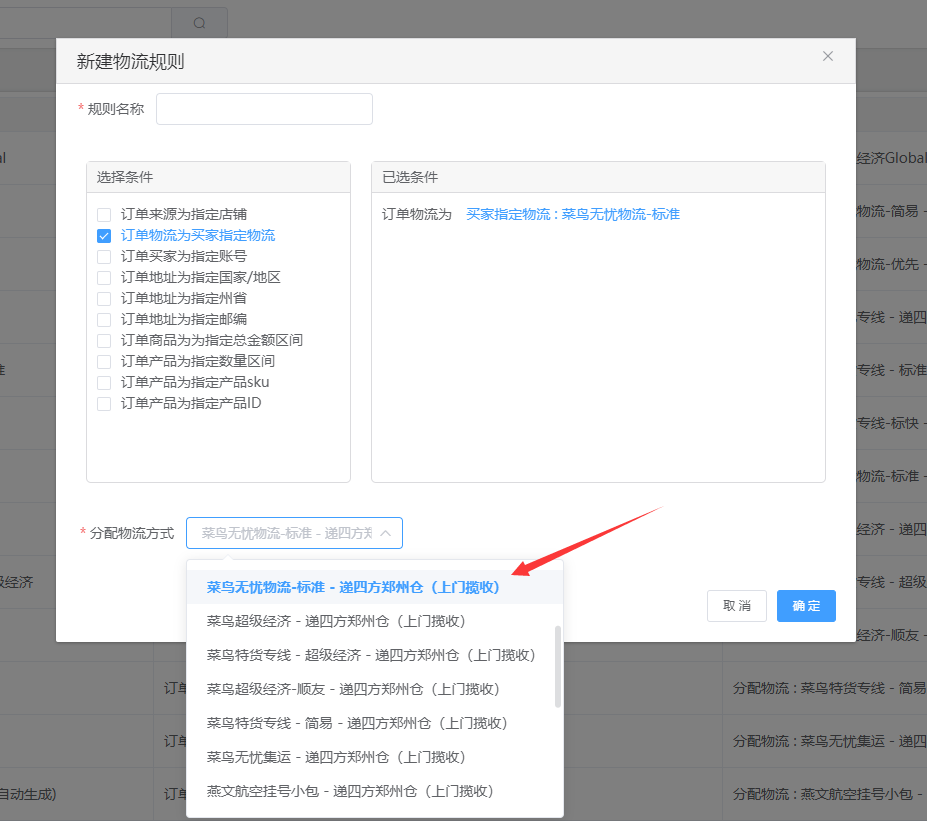Click the 已选条件 panel header
The image size is (927, 821).
(598, 177)
